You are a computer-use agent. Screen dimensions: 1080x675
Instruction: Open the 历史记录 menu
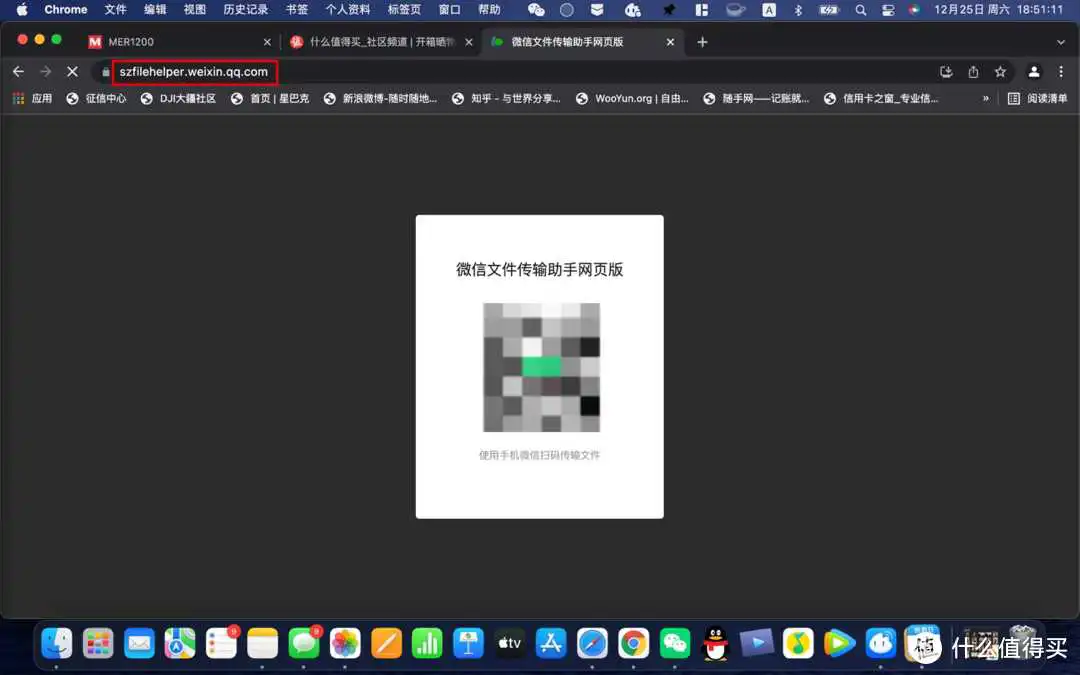click(246, 10)
